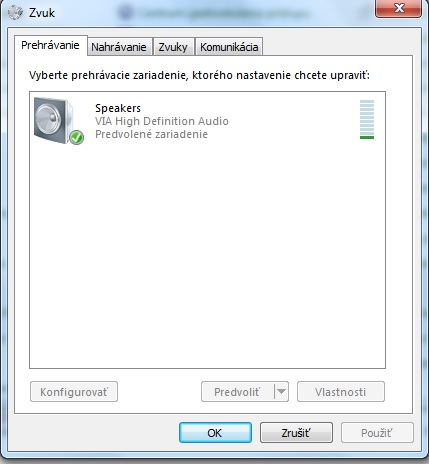This screenshot has width=429, height=464.
Task: Select the Speakers device icon
Action: pyautogui.click(x=58, y=121)
